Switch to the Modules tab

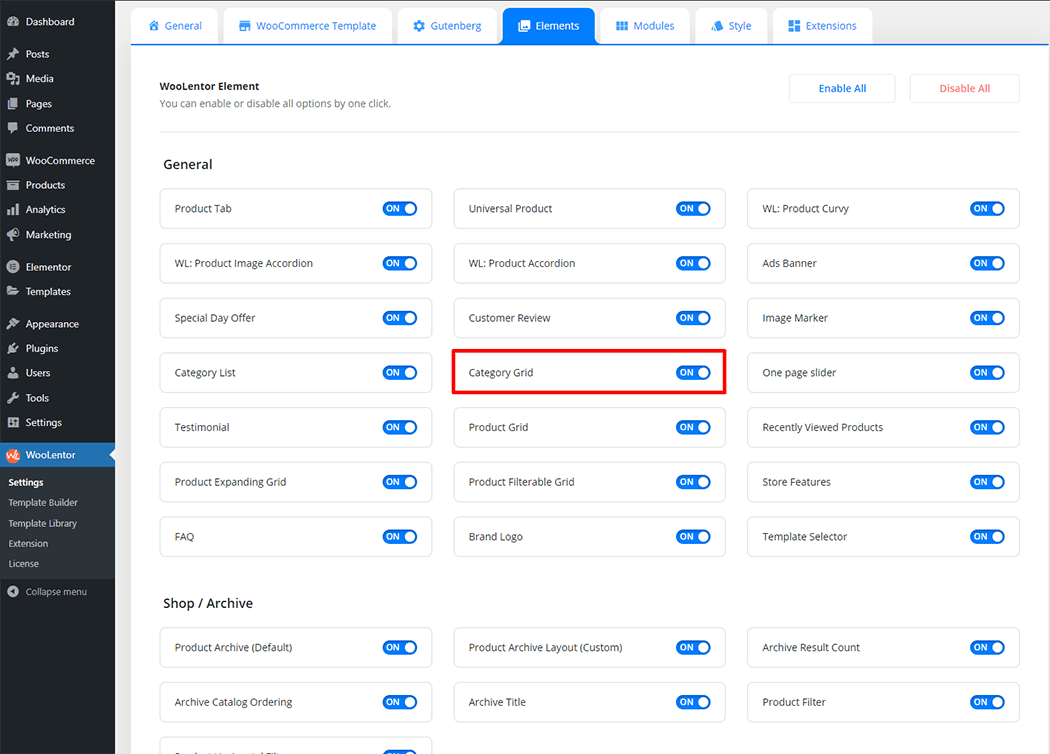coord(644,26)
